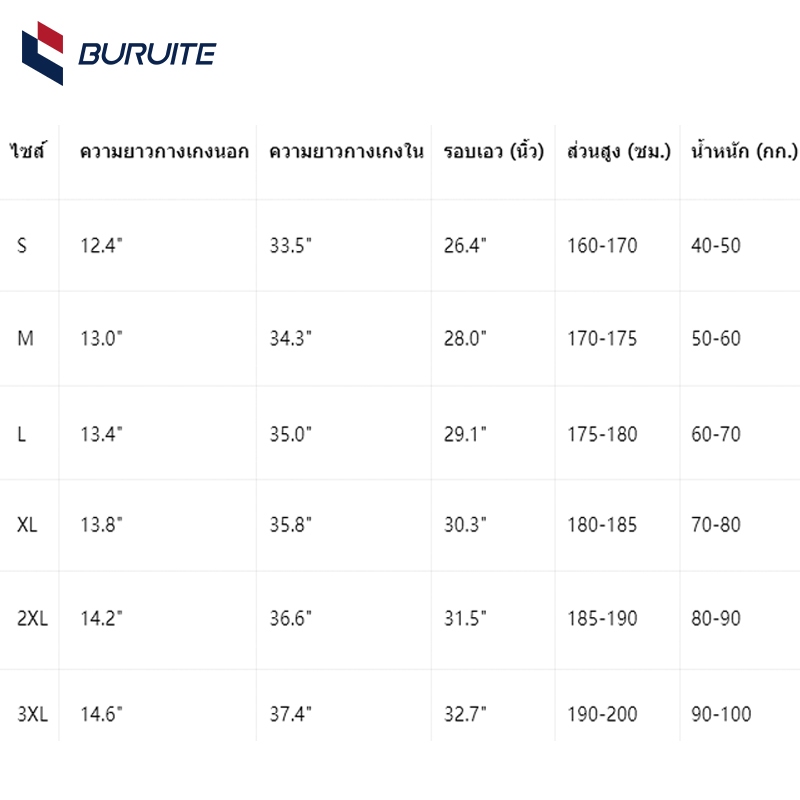This screenshot has width=800, height=800.
Task: Select the XL size row label
Action: (27, 524)
